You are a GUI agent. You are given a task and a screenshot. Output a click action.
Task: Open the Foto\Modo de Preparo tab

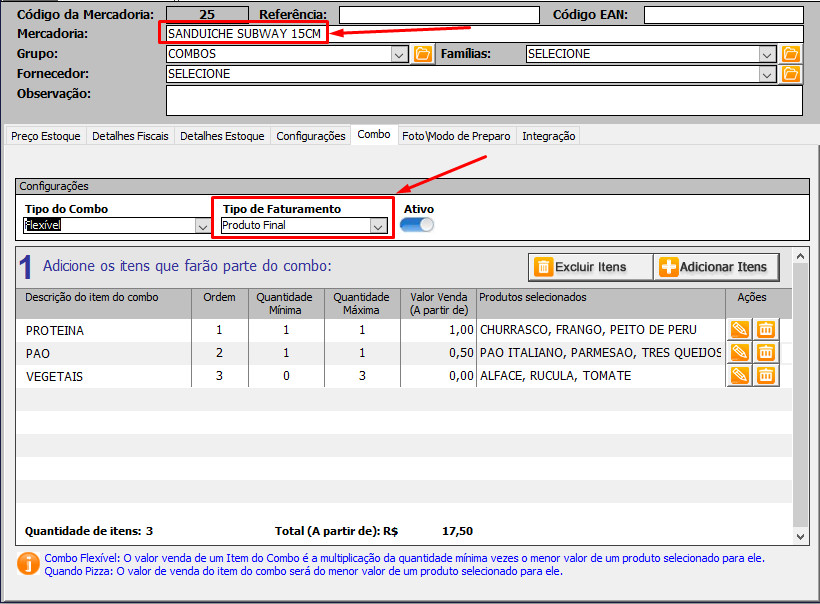456,136
